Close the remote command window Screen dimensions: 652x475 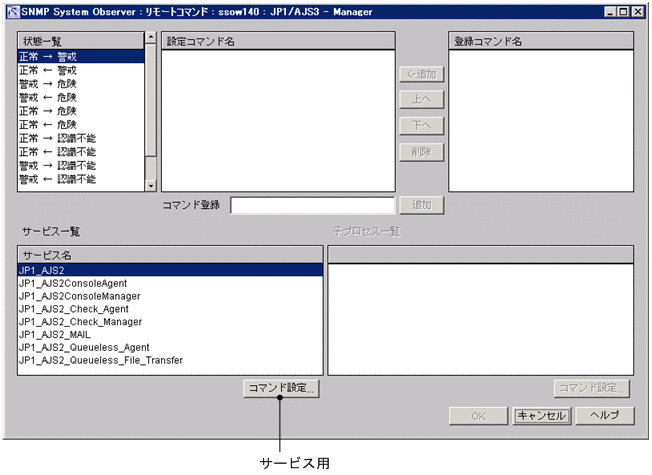tap(638, 12)
